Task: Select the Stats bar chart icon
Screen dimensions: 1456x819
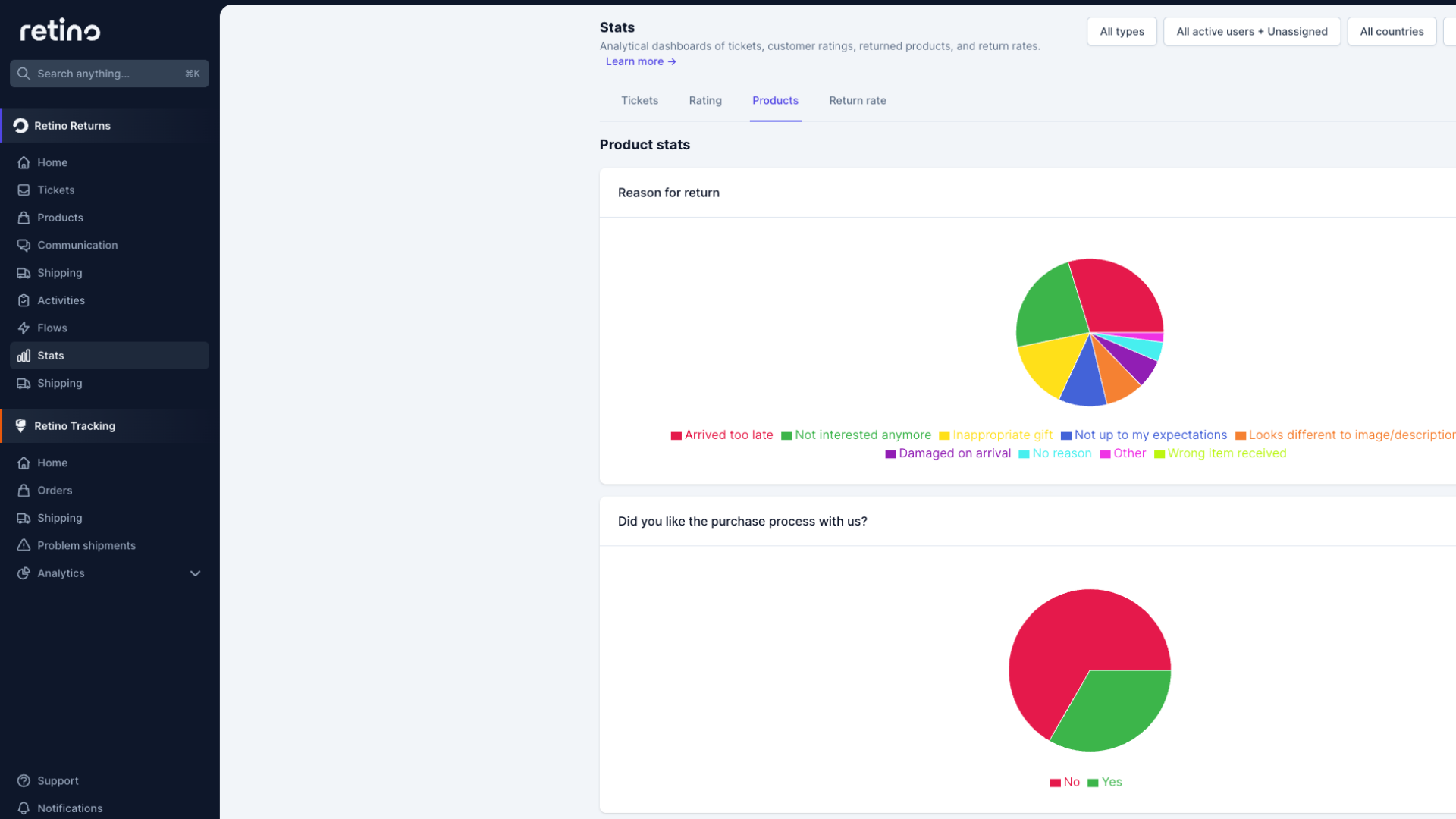Action: tap(24, 355)
